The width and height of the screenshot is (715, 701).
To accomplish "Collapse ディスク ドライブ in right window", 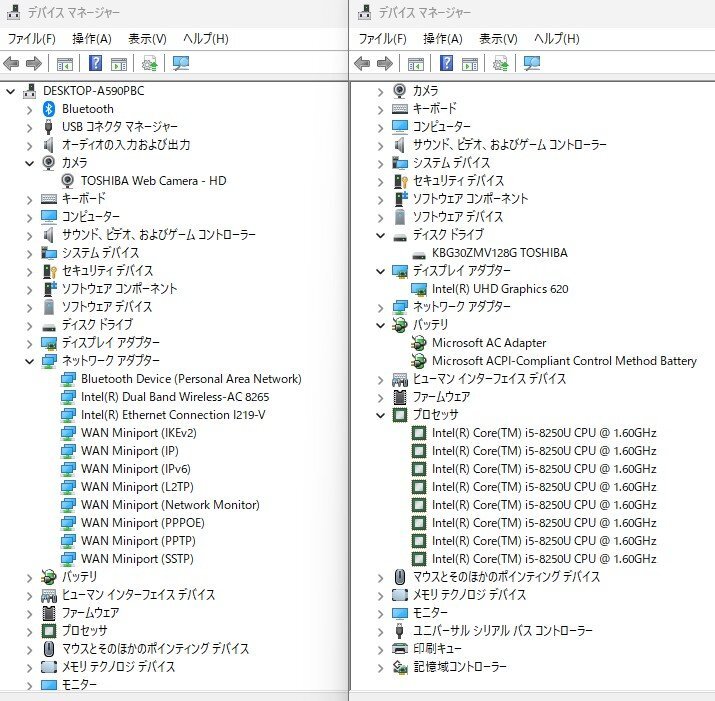I will point(381,235).
